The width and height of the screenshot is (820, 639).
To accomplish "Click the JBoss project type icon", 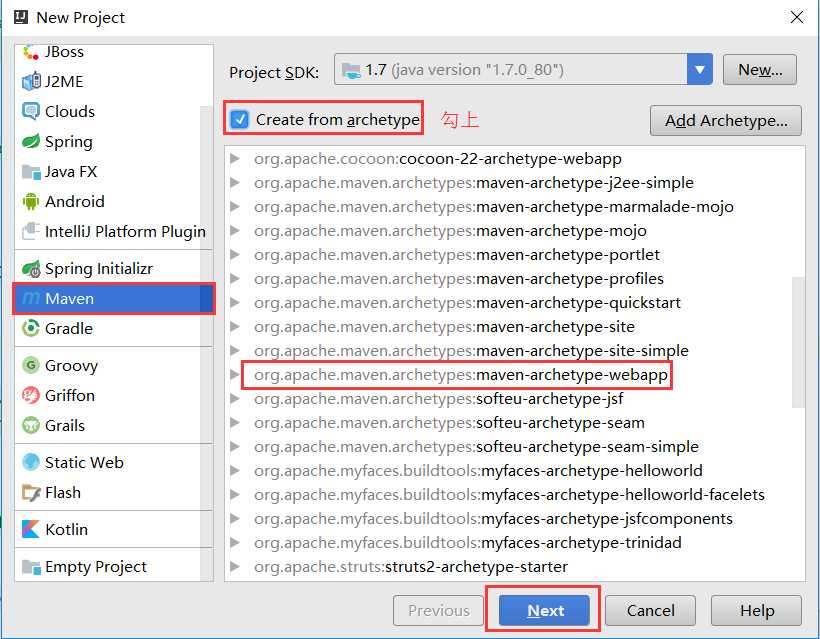I will (31, 52).
